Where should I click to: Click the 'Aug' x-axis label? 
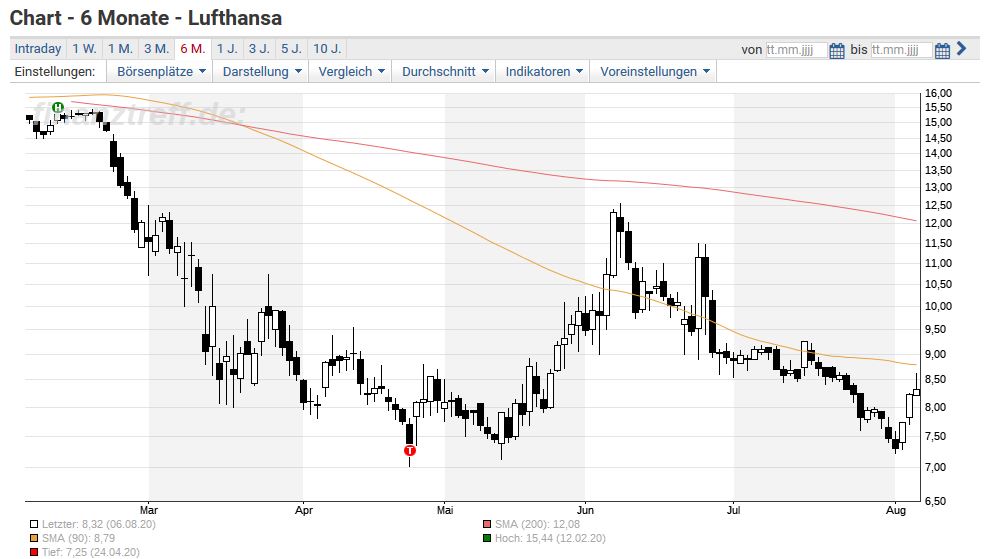pyautogui.click(x=895, y=510)
